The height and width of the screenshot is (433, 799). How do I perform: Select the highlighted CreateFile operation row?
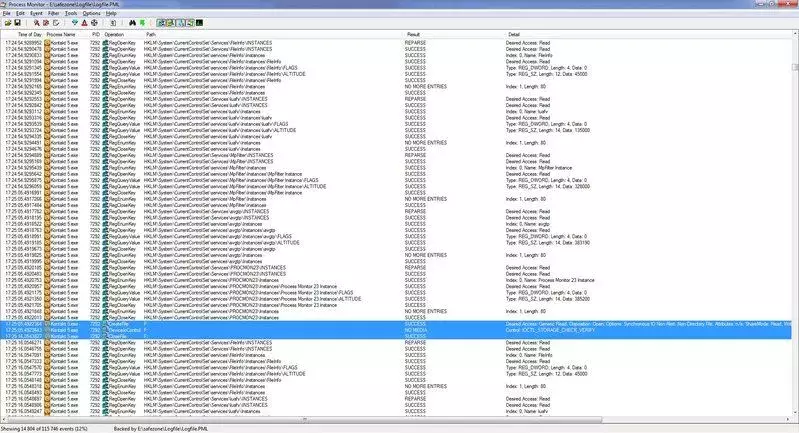click(x=396, y=324)
